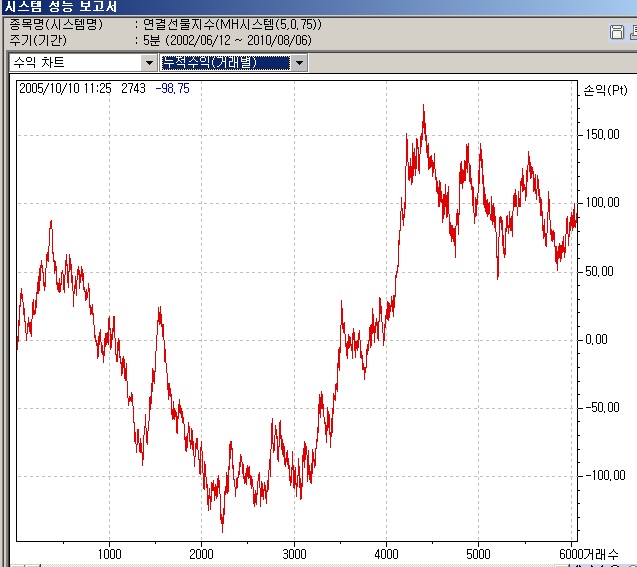Click the 3000 x-axis tick label
The image size is (637, 567).
(294, 554)
